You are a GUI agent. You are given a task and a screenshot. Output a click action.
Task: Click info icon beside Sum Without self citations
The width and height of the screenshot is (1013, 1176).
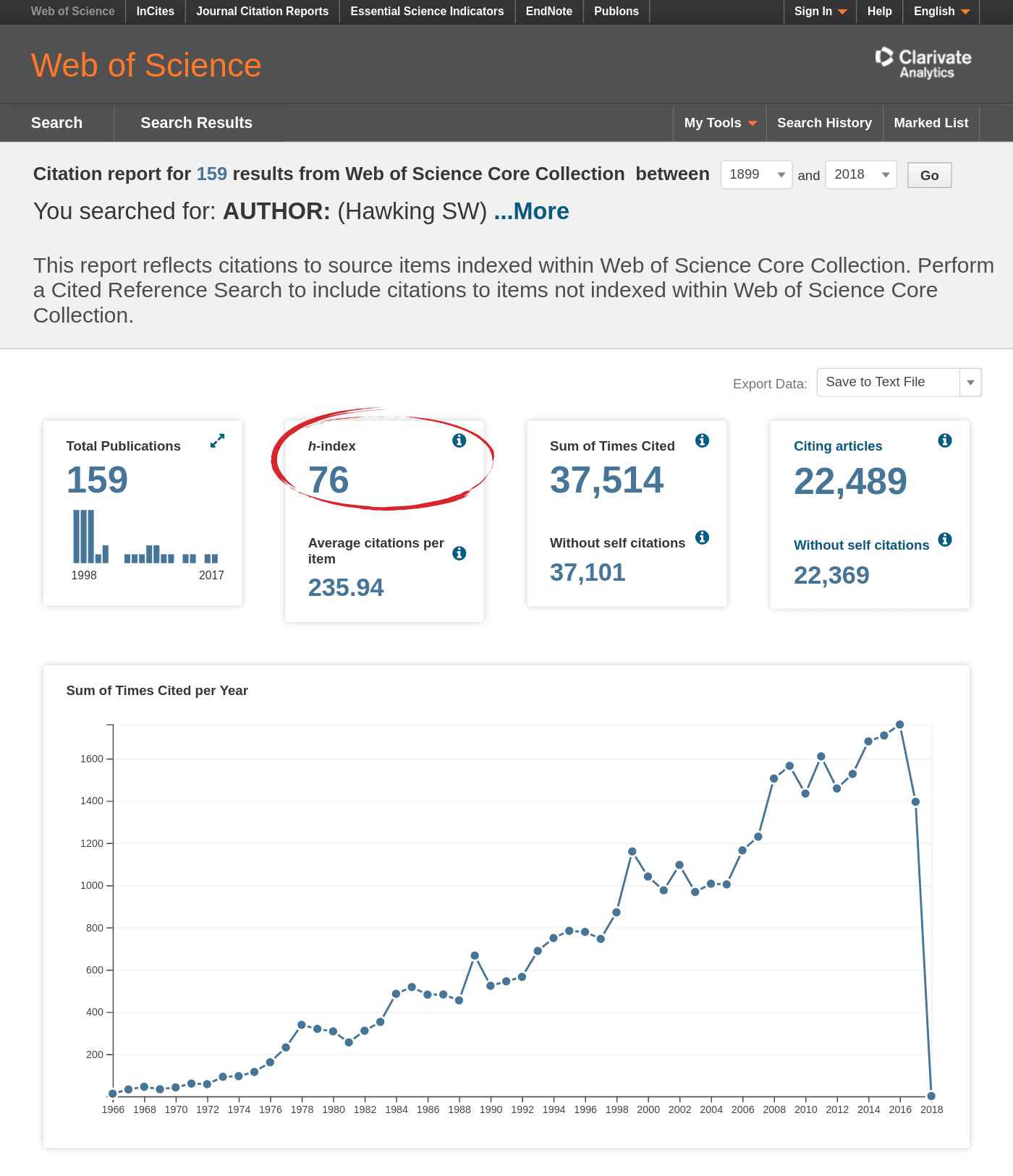[702, 537]
